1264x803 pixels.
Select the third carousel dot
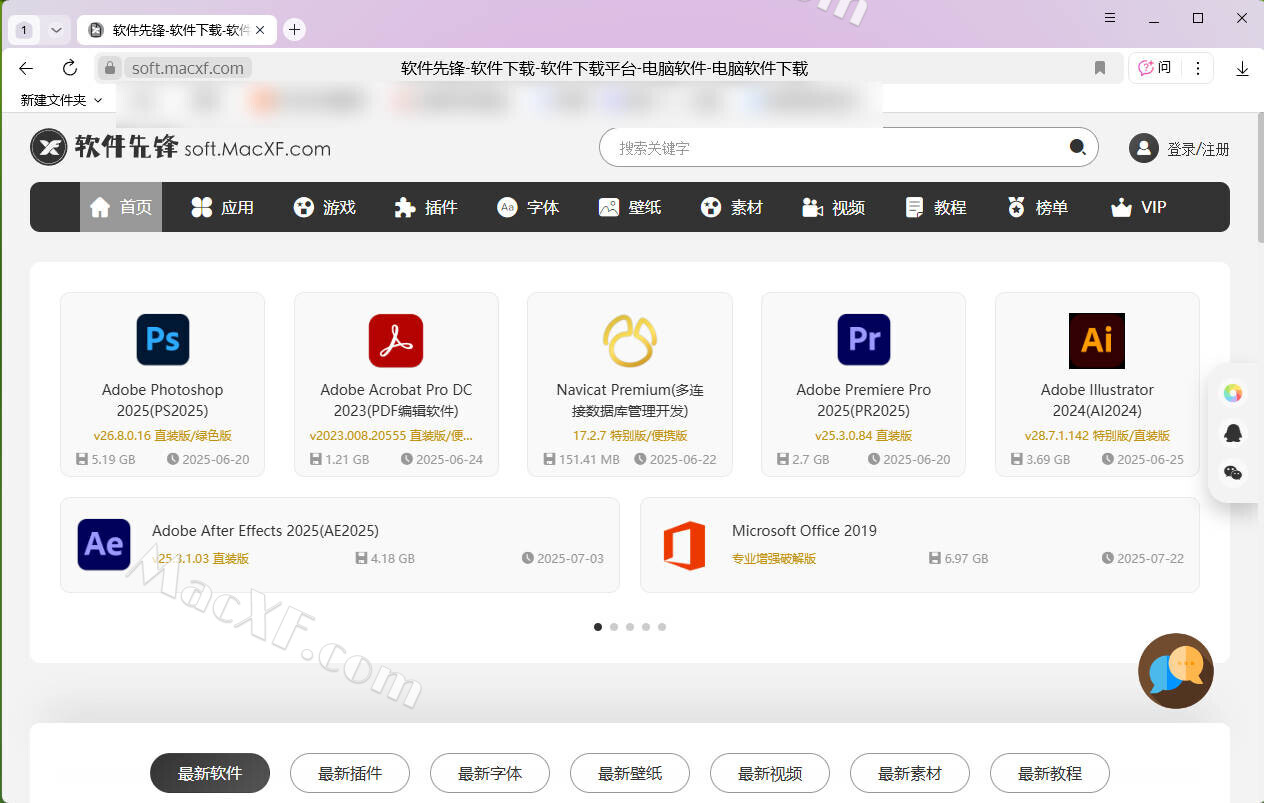630,627
